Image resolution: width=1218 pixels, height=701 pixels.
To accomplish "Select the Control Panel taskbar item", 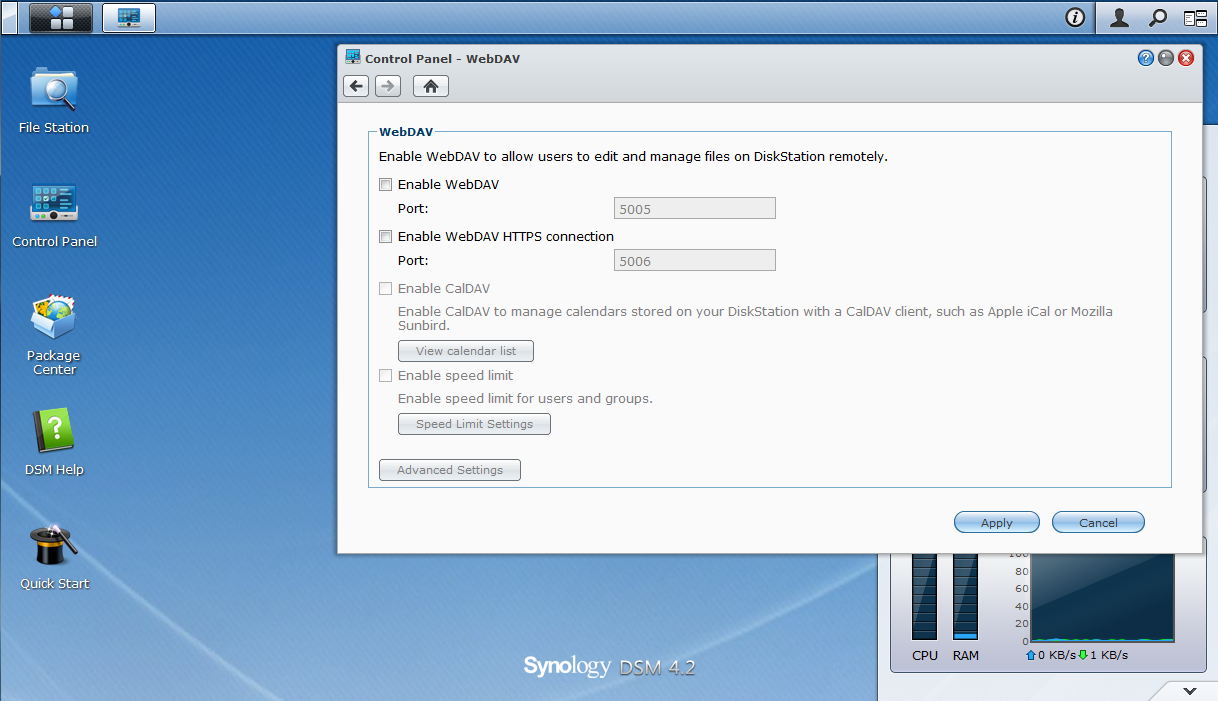I will (129, 17).
